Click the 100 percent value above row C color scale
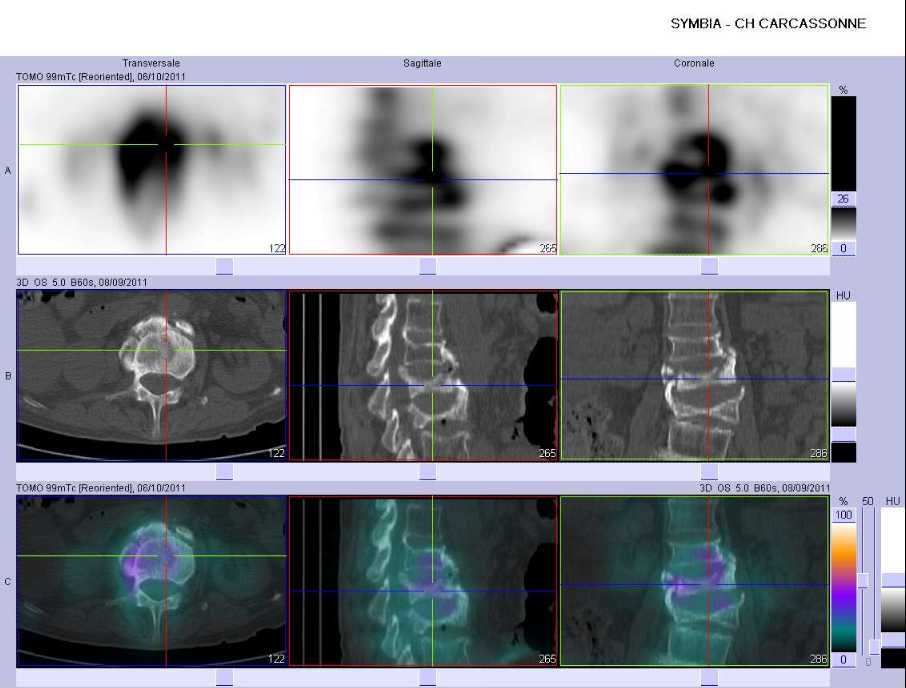Screen dimensions: 906x688 (x=844, y=515)
